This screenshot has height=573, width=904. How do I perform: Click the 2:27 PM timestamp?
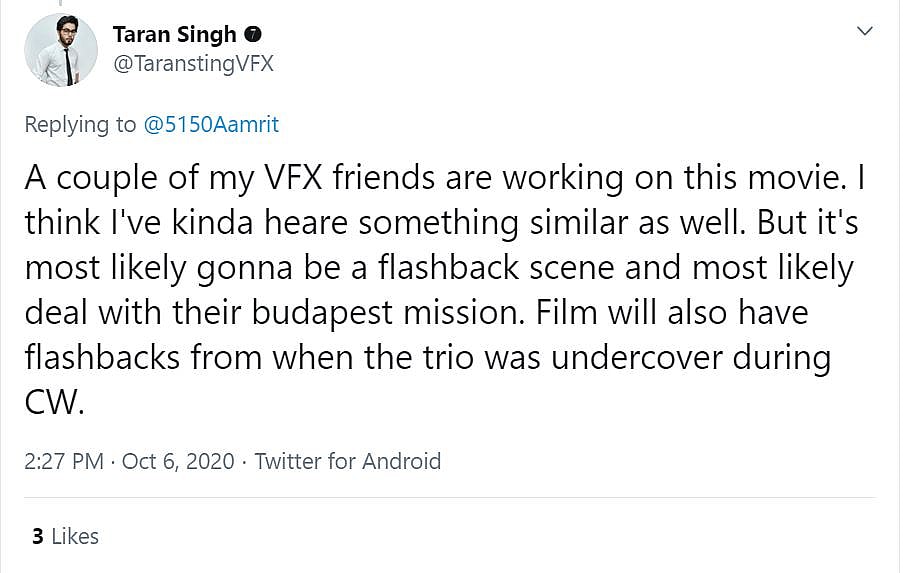tap(64, 461)
